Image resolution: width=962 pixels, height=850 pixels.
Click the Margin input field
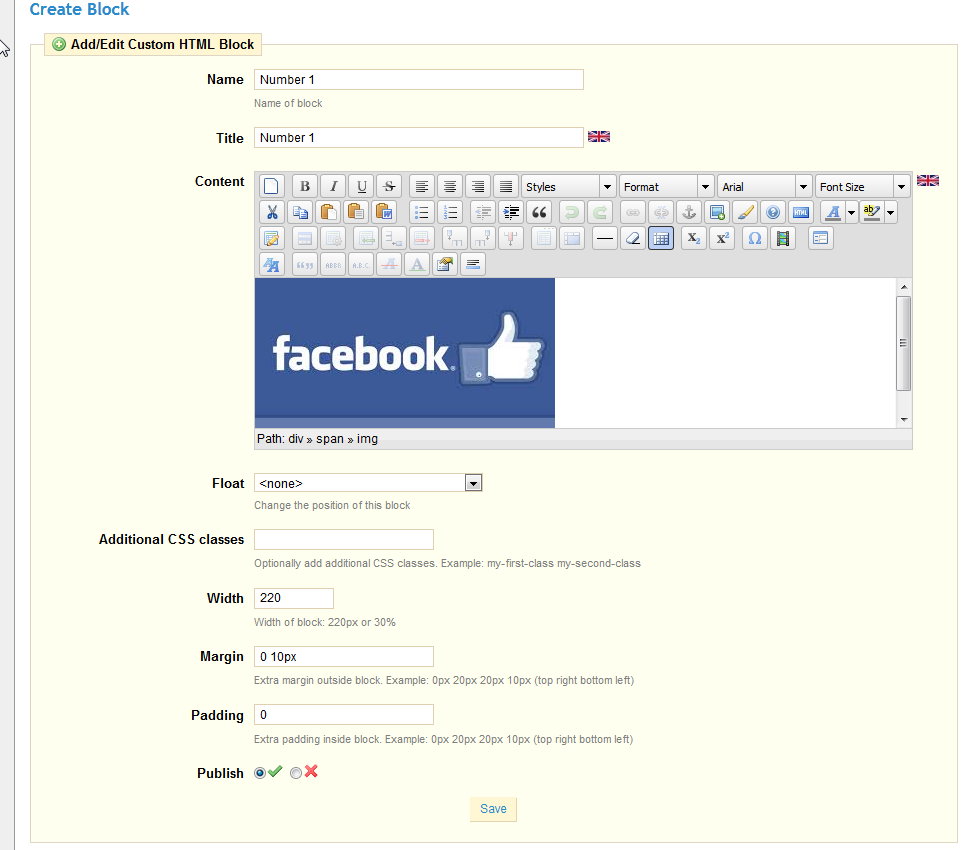point(344,657)
